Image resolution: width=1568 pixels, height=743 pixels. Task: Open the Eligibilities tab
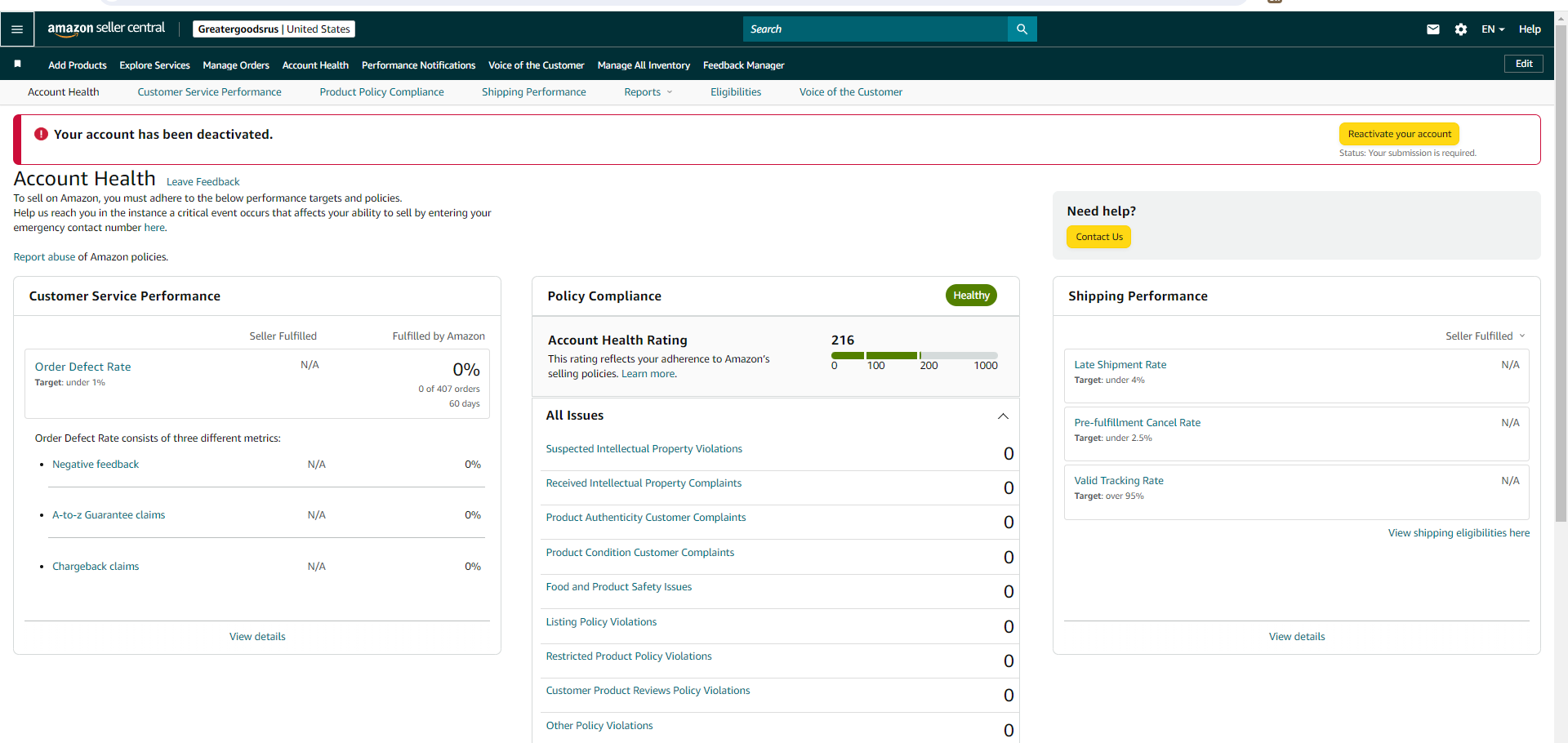[736, 92]
